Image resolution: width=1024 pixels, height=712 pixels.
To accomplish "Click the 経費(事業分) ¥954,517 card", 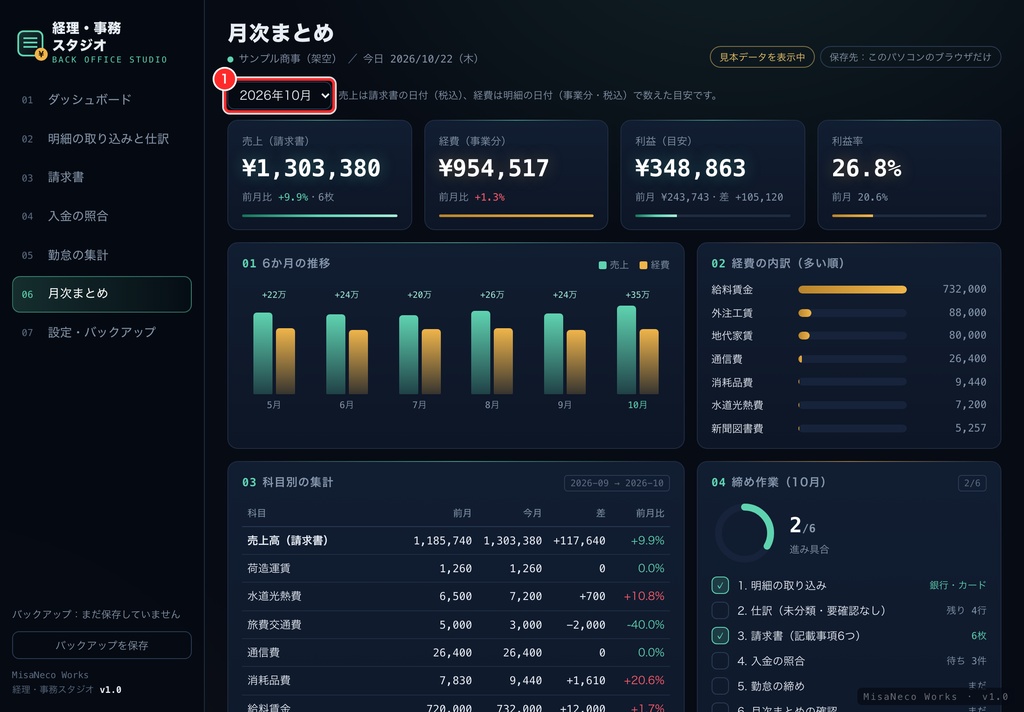I will point(516,174).
